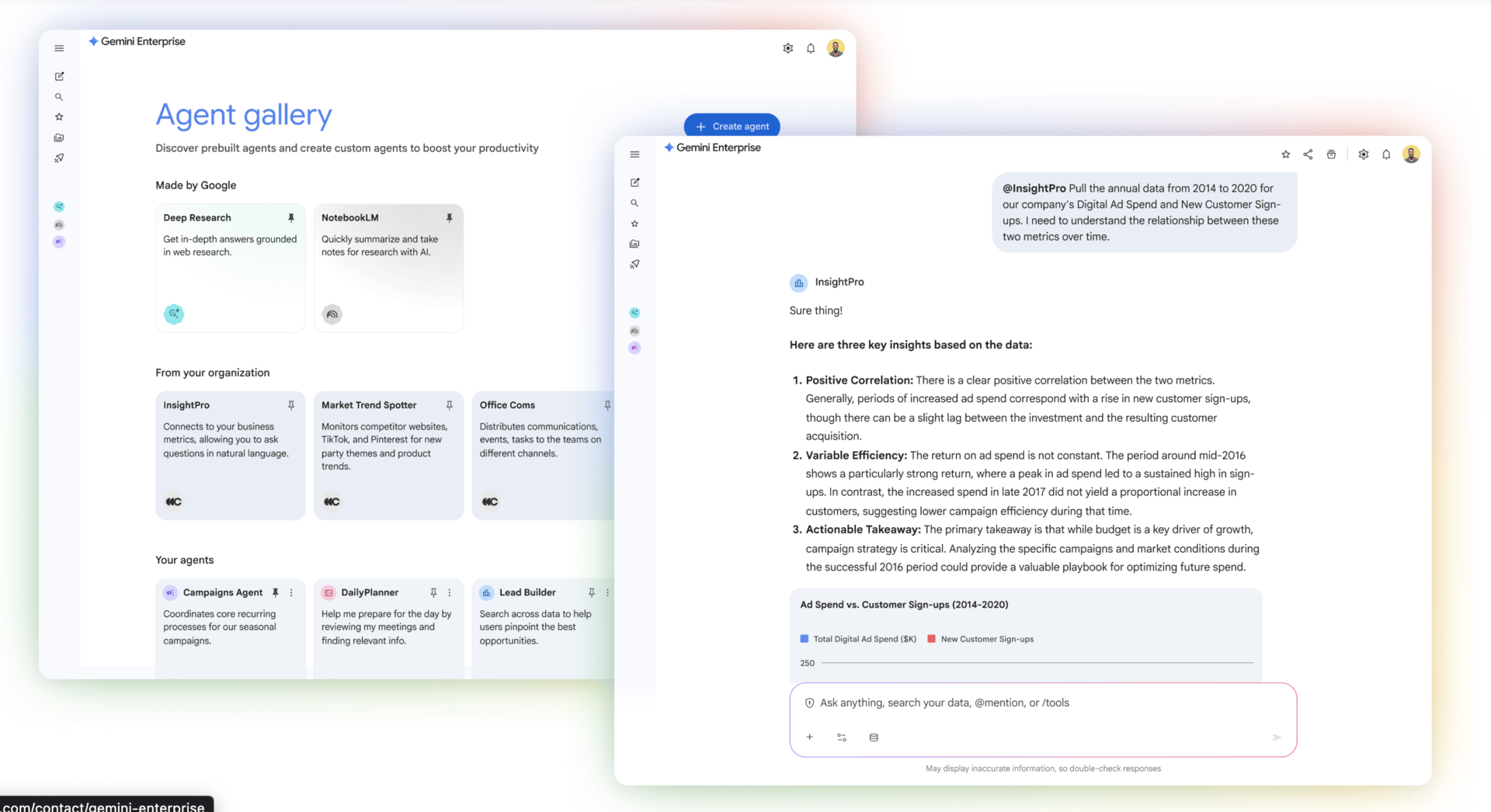Screen dimensions: 1491x812
Task: Select teal agent shortcut in chat sidebar
Action: pos(634,313)
